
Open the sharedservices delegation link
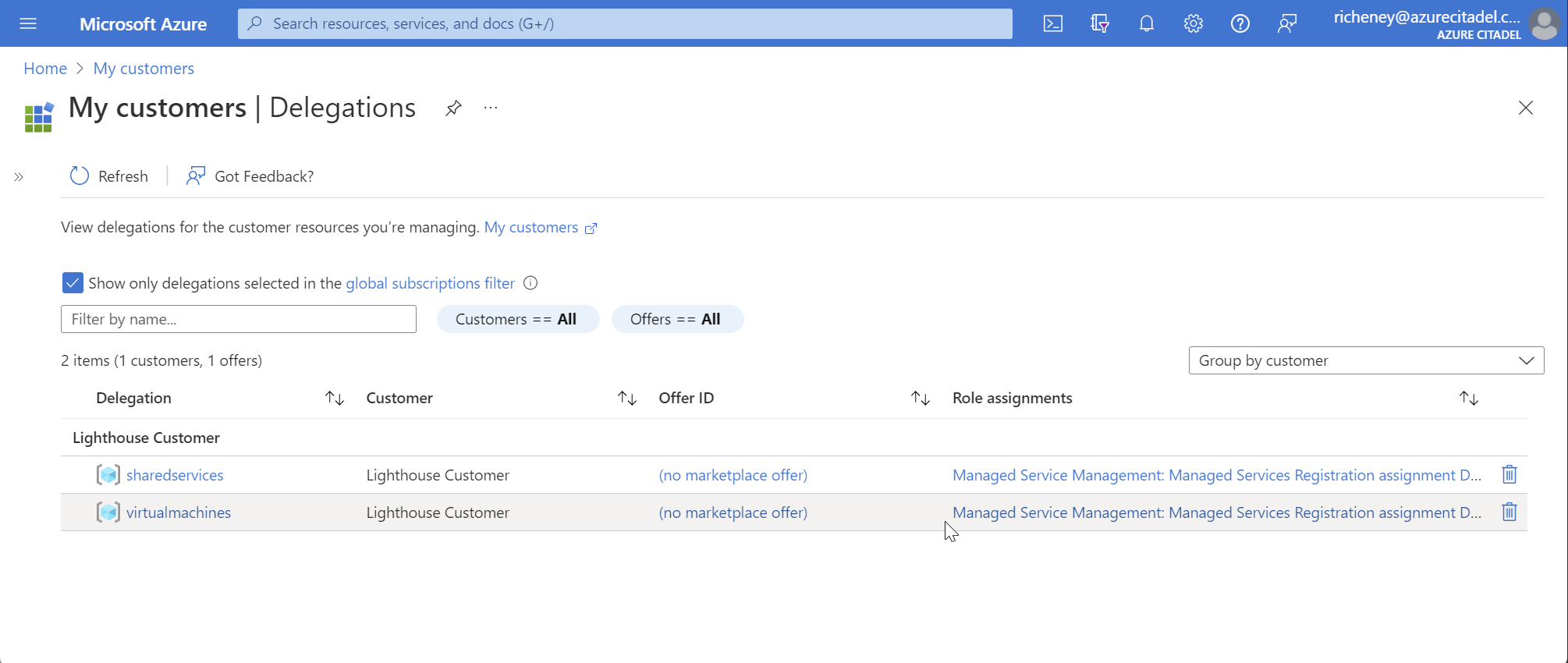175,475
